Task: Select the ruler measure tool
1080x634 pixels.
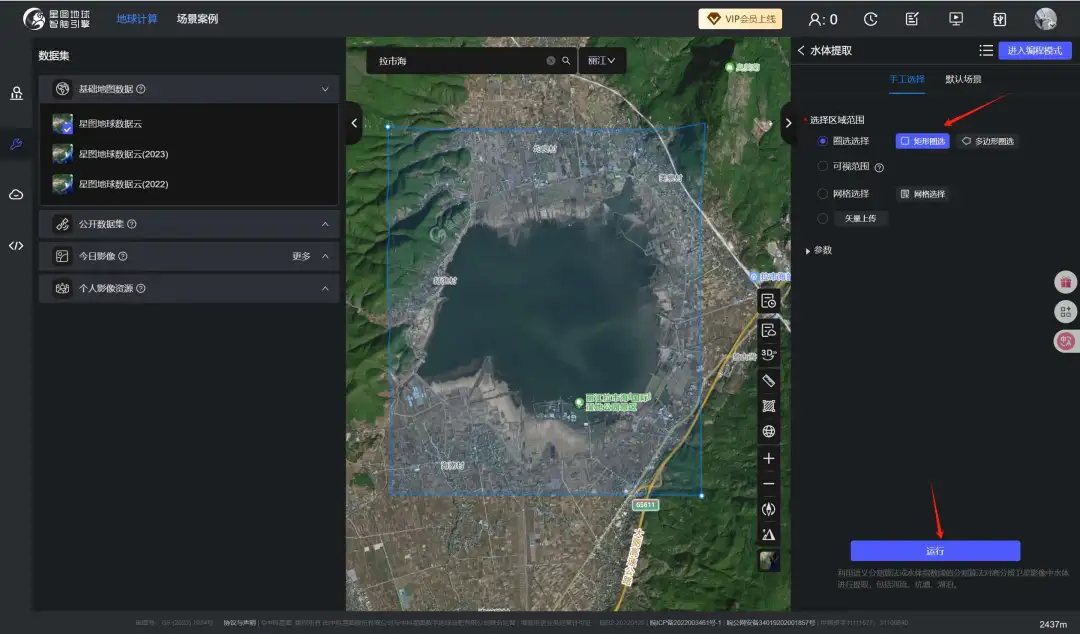Action: point(769,380)
